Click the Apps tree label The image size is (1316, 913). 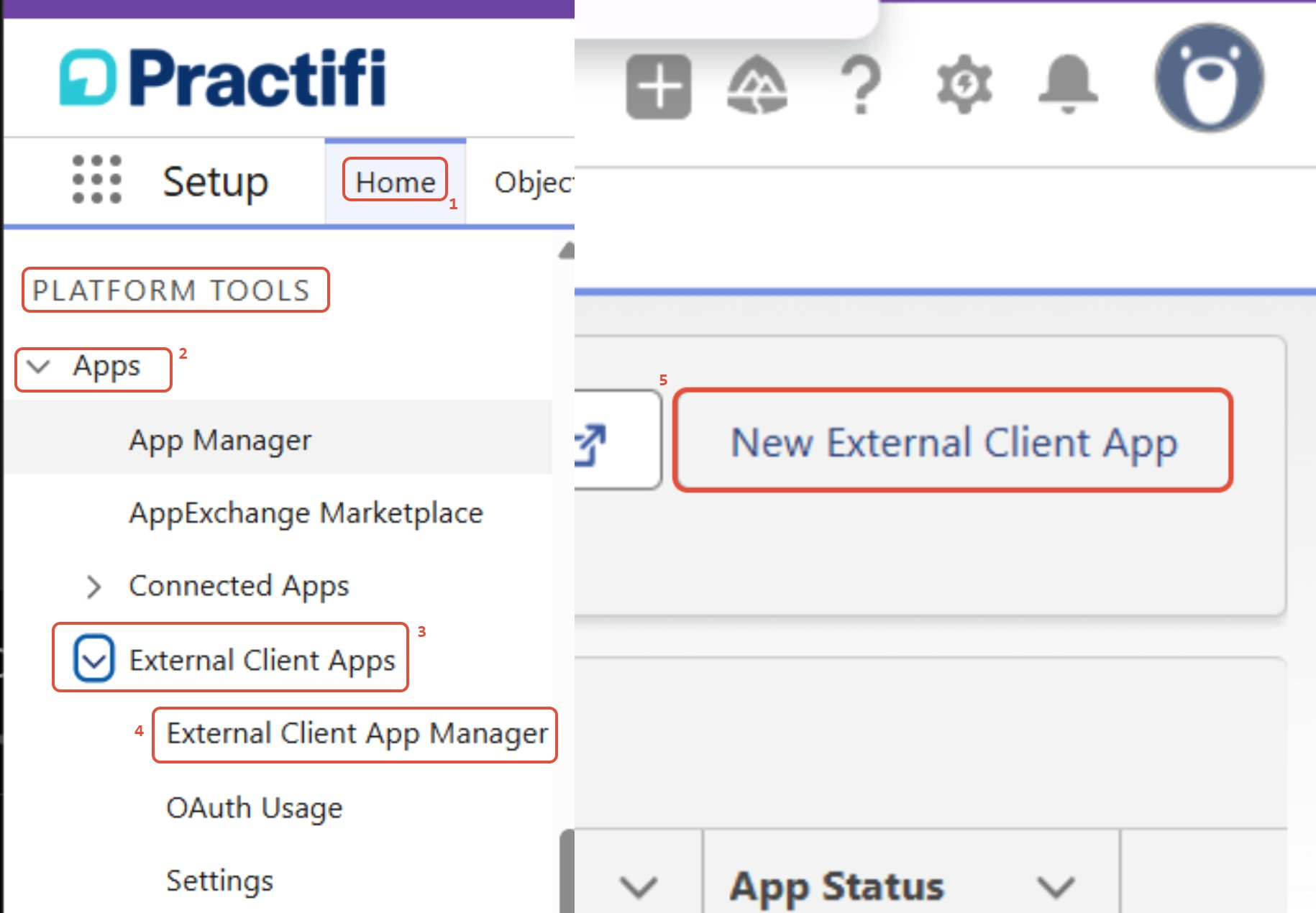pyautogui.click(x=106, y=367)
